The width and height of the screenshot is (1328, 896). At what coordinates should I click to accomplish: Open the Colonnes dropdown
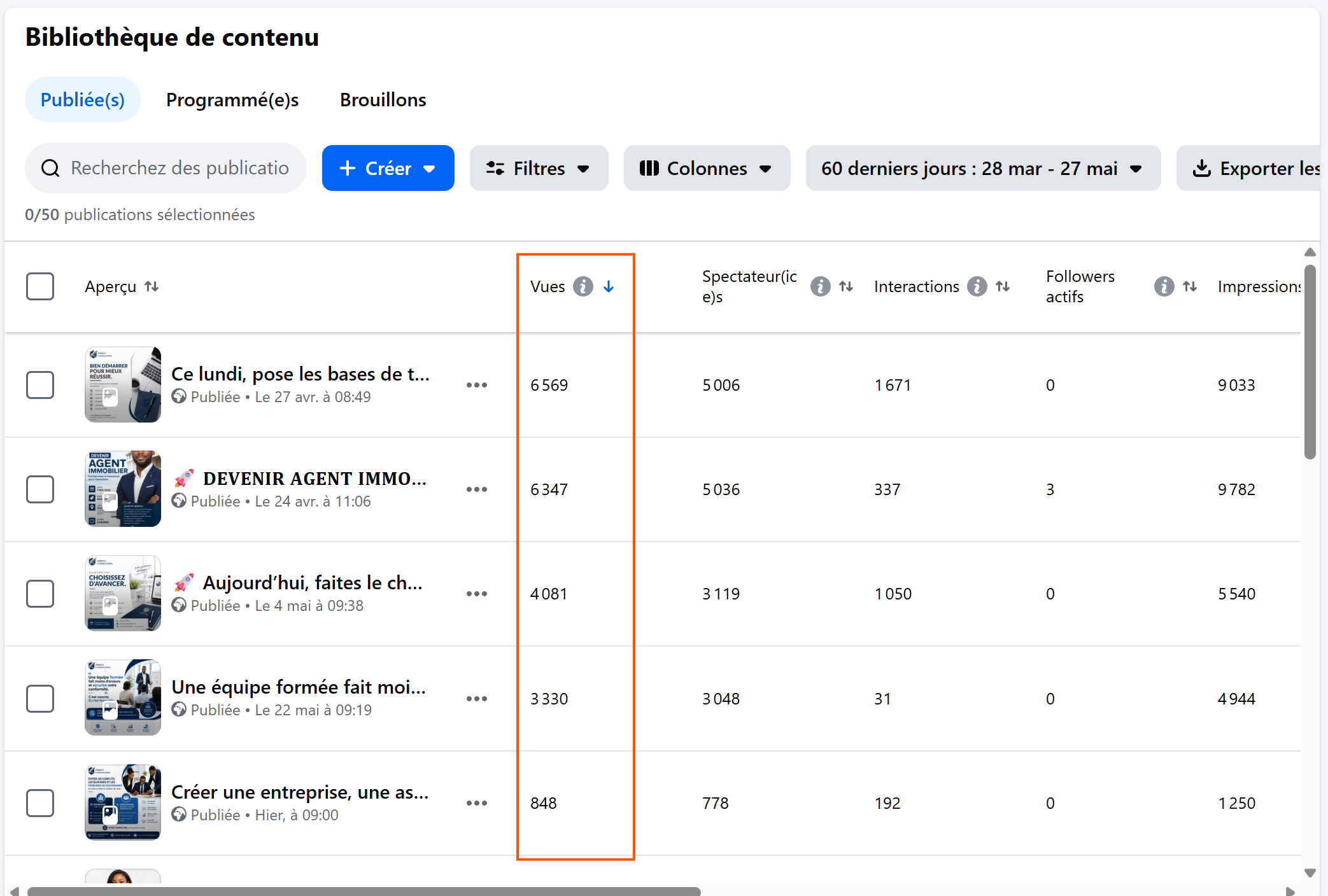click(707, 168)
